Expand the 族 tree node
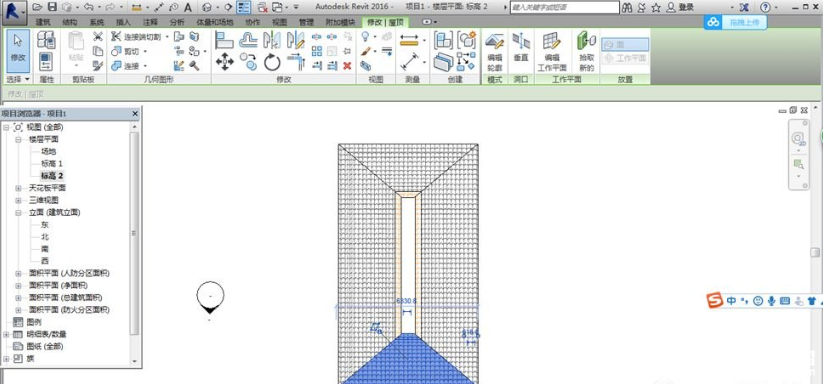Screen dimensions: 823x384 point(6,359)
